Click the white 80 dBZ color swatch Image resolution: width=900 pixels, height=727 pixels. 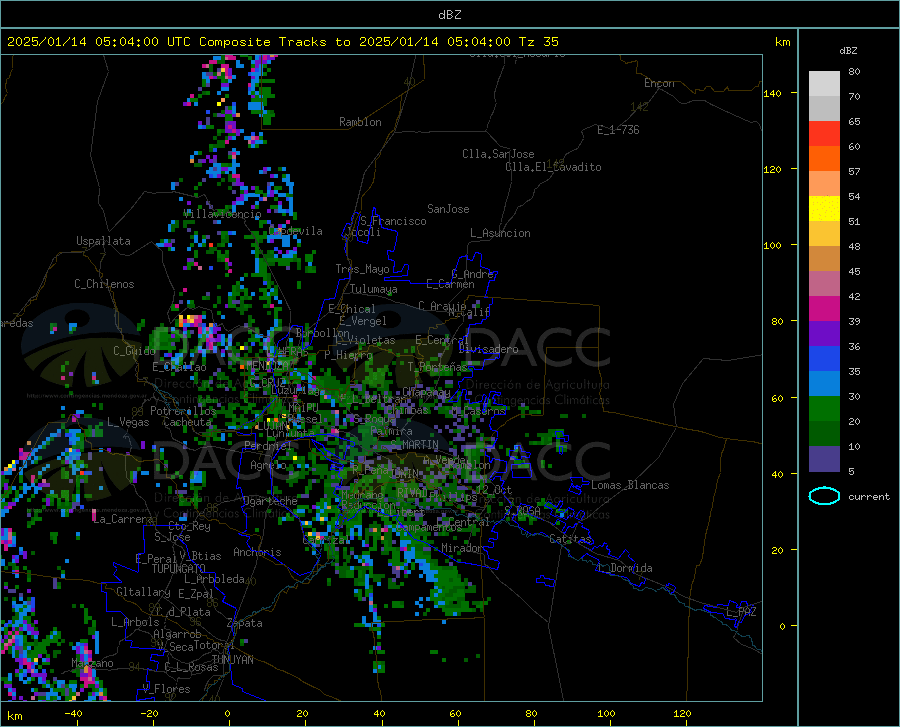click(x=824, y=83)
